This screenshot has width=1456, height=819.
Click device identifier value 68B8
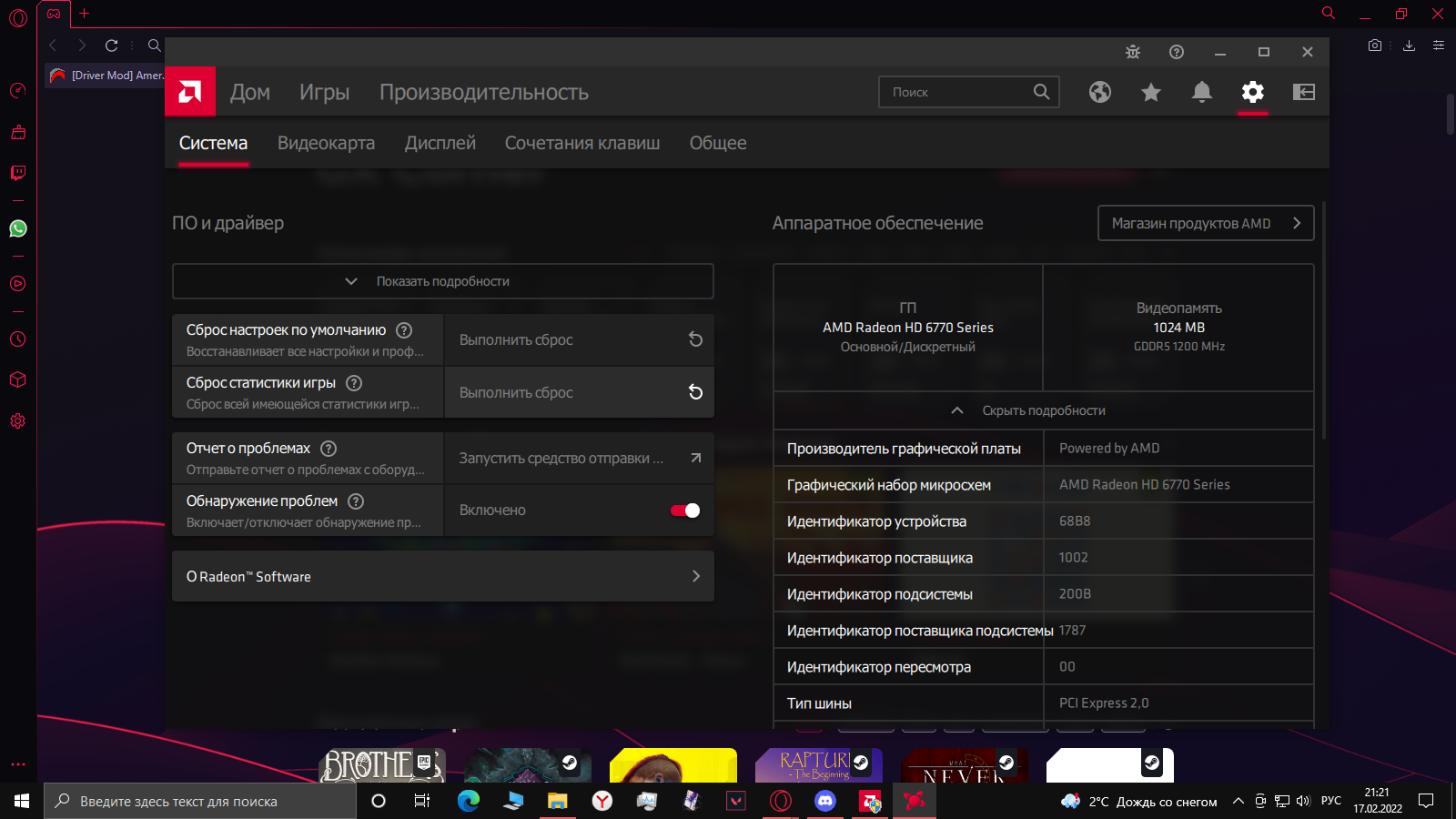(1075, 521)
